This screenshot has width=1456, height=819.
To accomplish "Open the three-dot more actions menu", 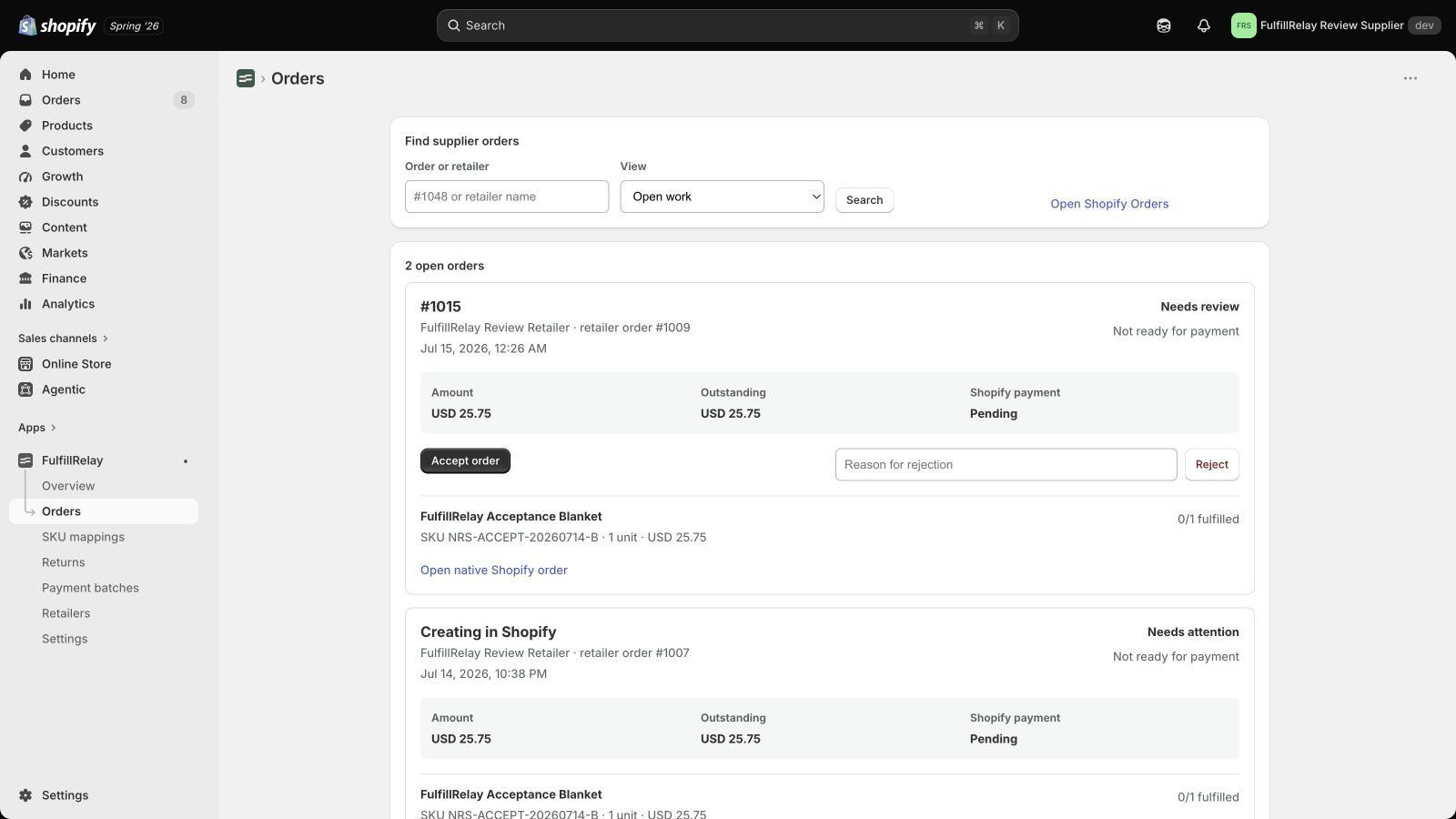I will coord(1410,78).
